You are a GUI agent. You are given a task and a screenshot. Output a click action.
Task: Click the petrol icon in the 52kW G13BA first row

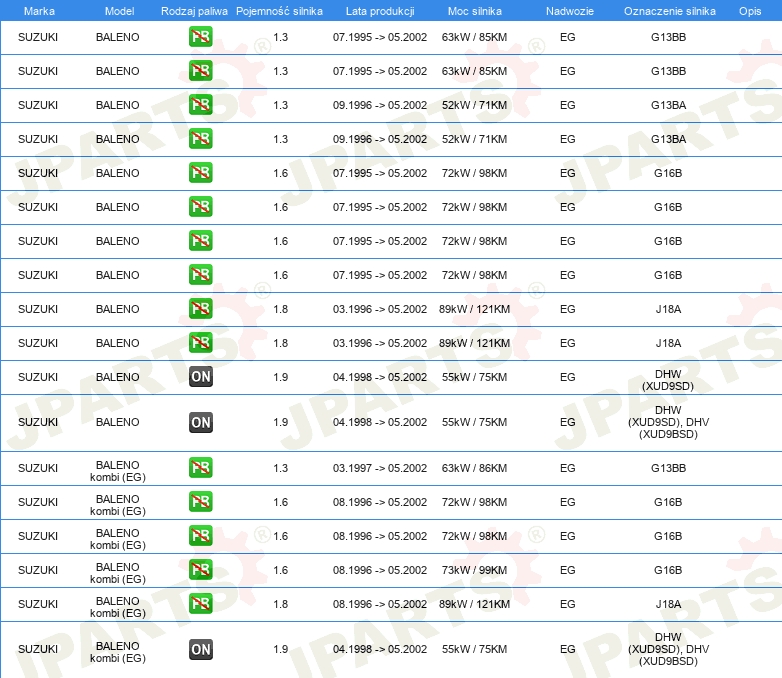coord(200,105)
